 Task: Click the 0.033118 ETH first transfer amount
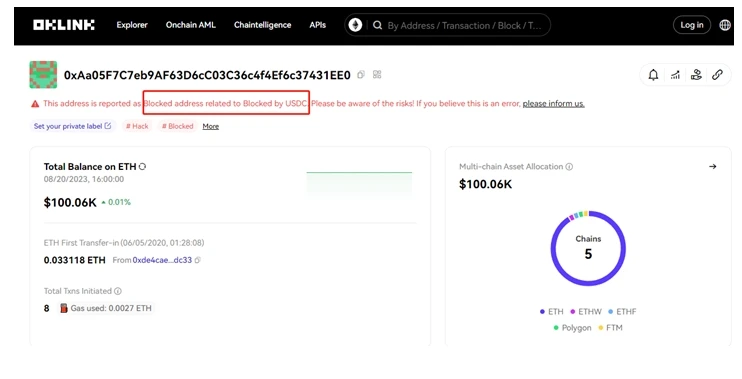pyautogui.click(x=74, y=260)
